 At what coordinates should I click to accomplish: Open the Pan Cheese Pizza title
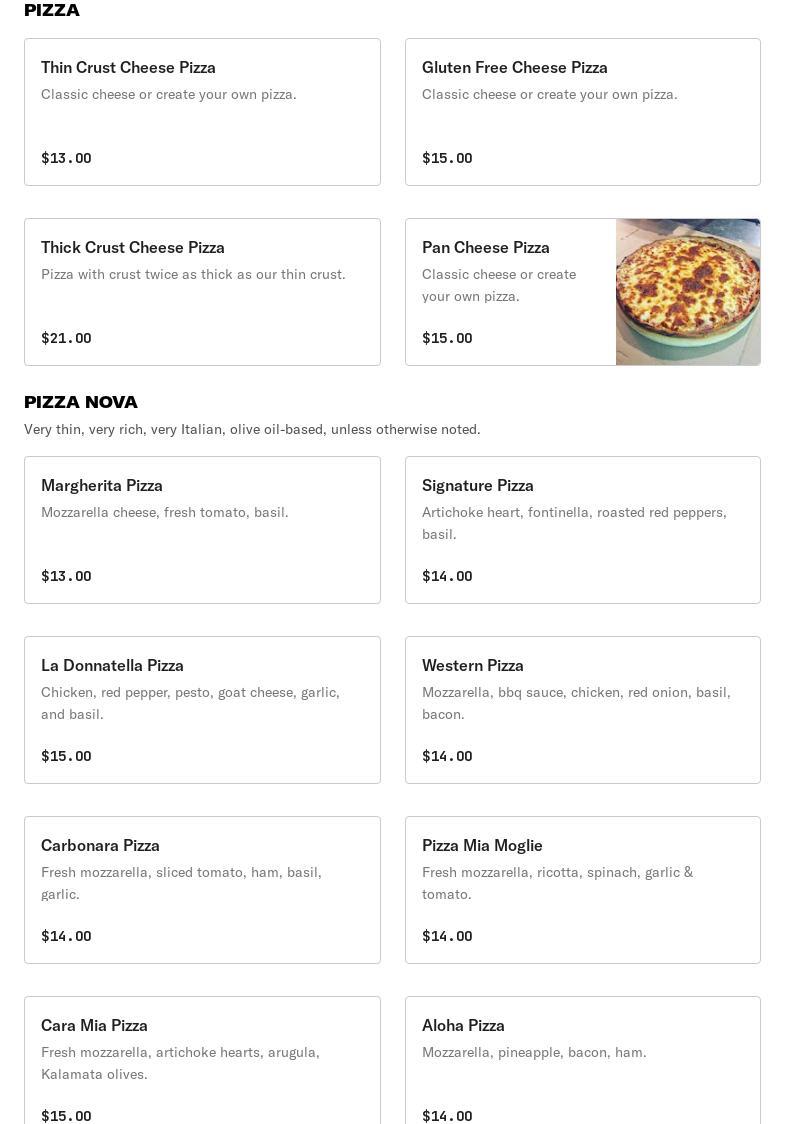pyautogui.click(x=486, y=247)
